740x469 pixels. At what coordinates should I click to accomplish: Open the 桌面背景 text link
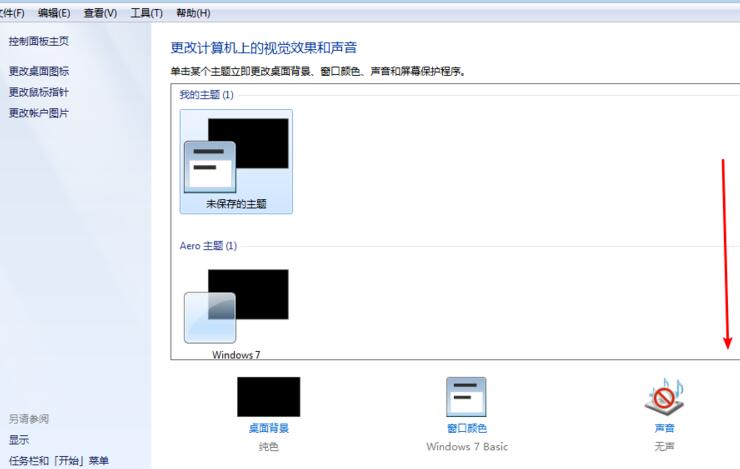tap(269, 428)
